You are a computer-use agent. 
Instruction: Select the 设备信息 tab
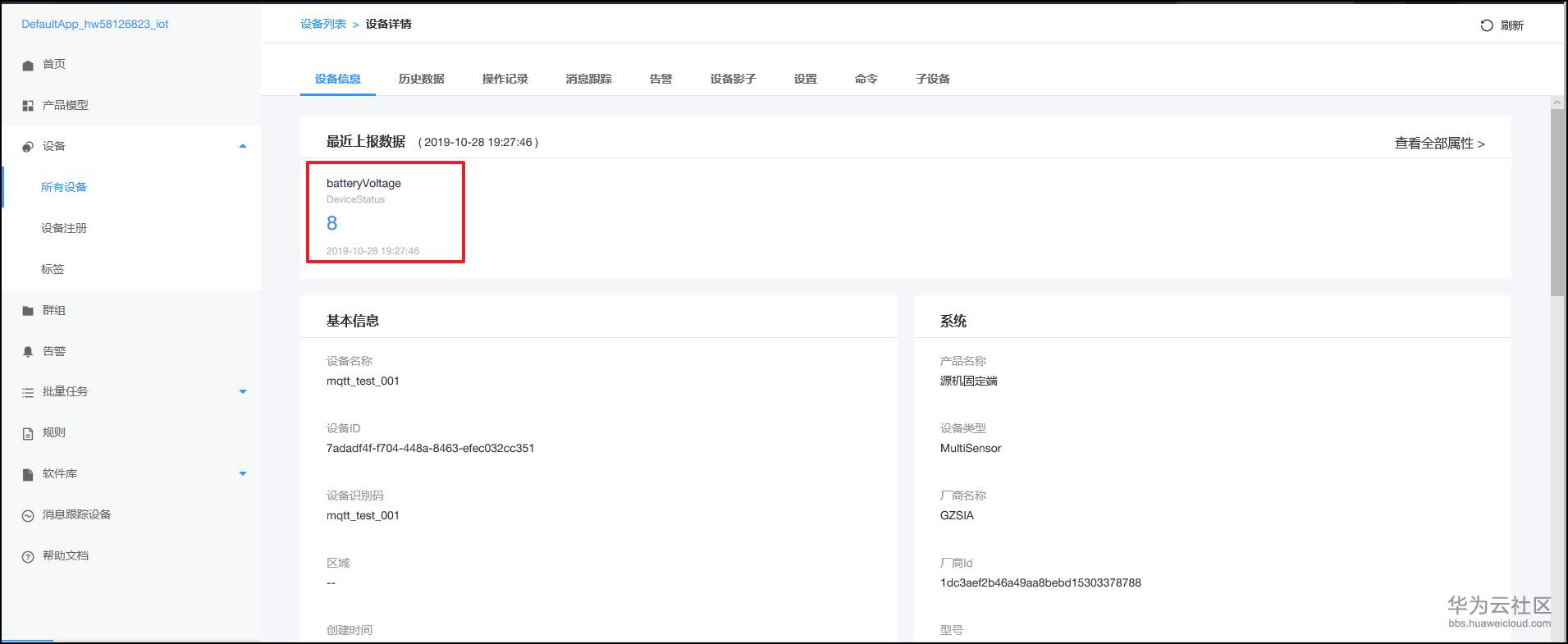tap(338, 79)
